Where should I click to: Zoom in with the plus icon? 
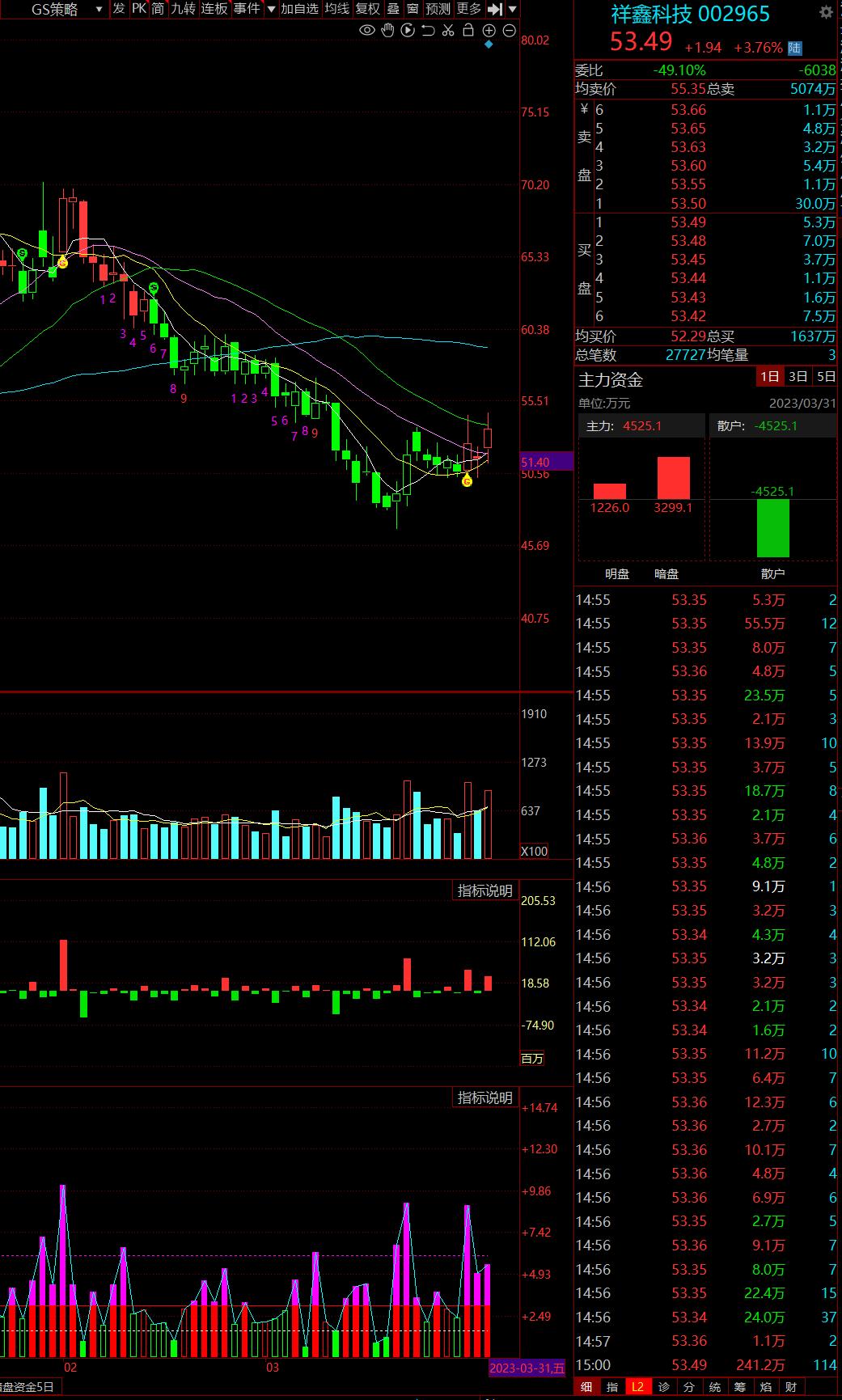(489, 31)
